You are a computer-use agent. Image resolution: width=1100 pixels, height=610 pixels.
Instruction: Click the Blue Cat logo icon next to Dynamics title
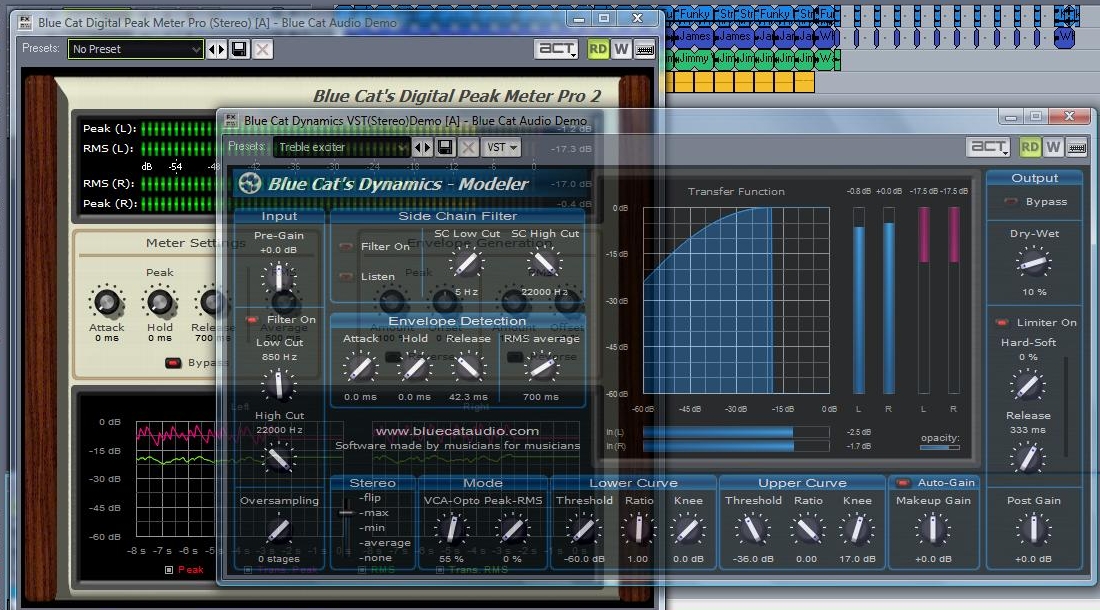click(x=250, y=184)
